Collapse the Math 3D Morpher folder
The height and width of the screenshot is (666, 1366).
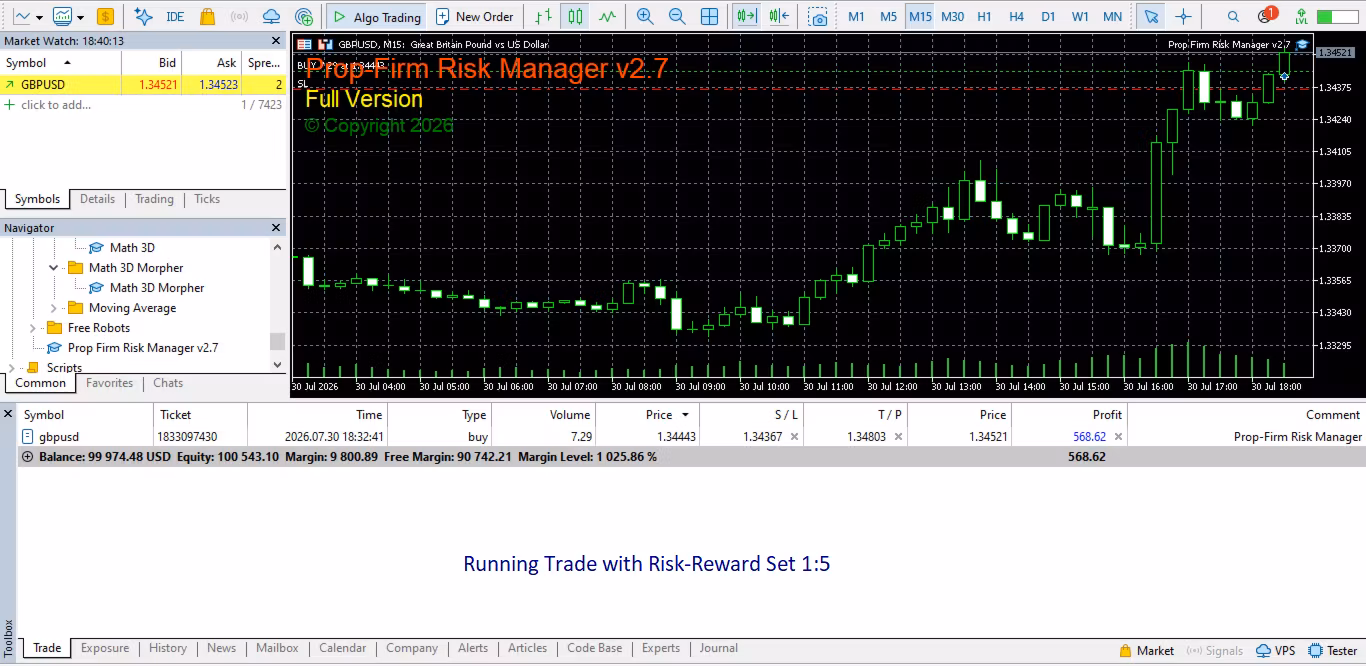pyautogui.click(x=54, y=268)
